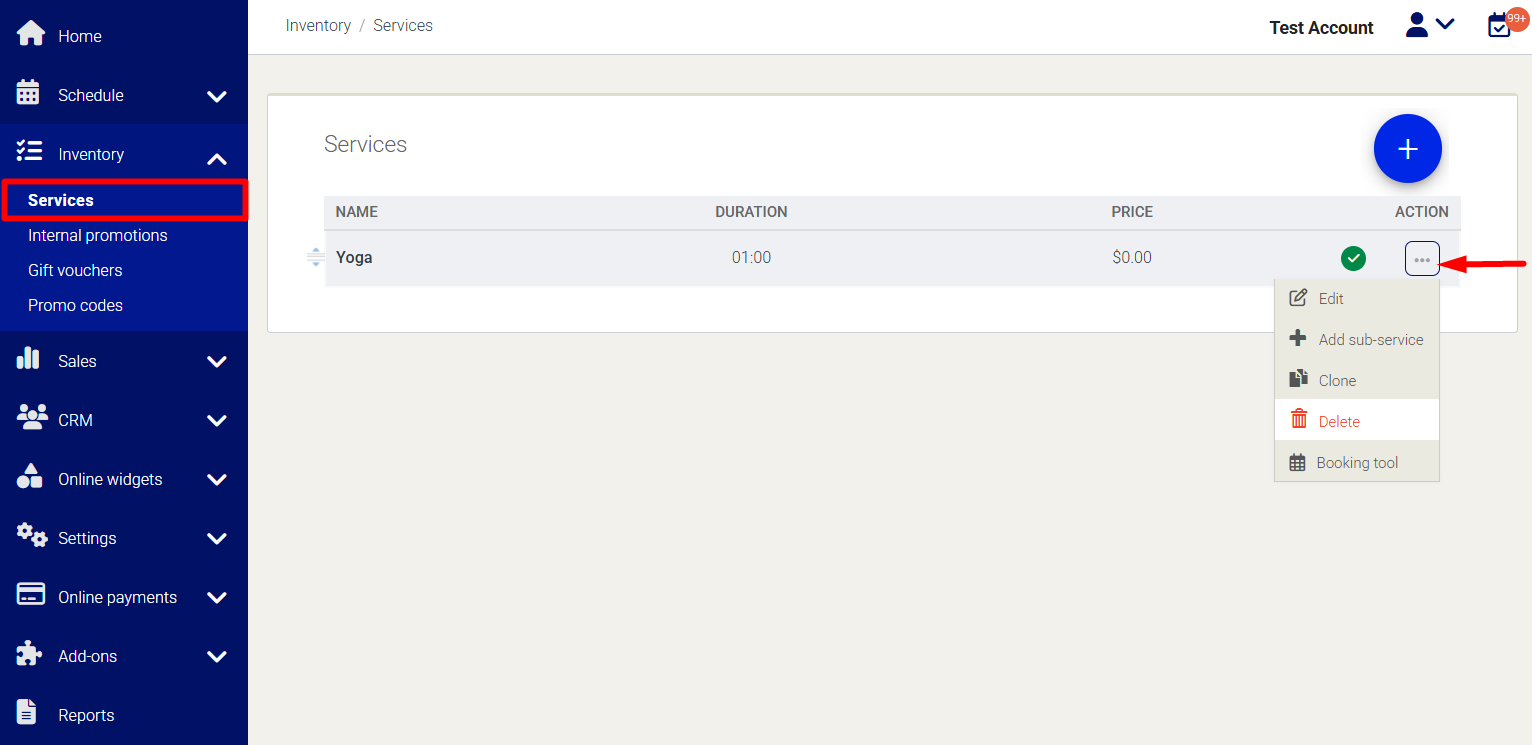Expand the Schedule menu chevron
Image resolution: width=1532 pixels, height=745 pixels.
[x=217, y=96]
